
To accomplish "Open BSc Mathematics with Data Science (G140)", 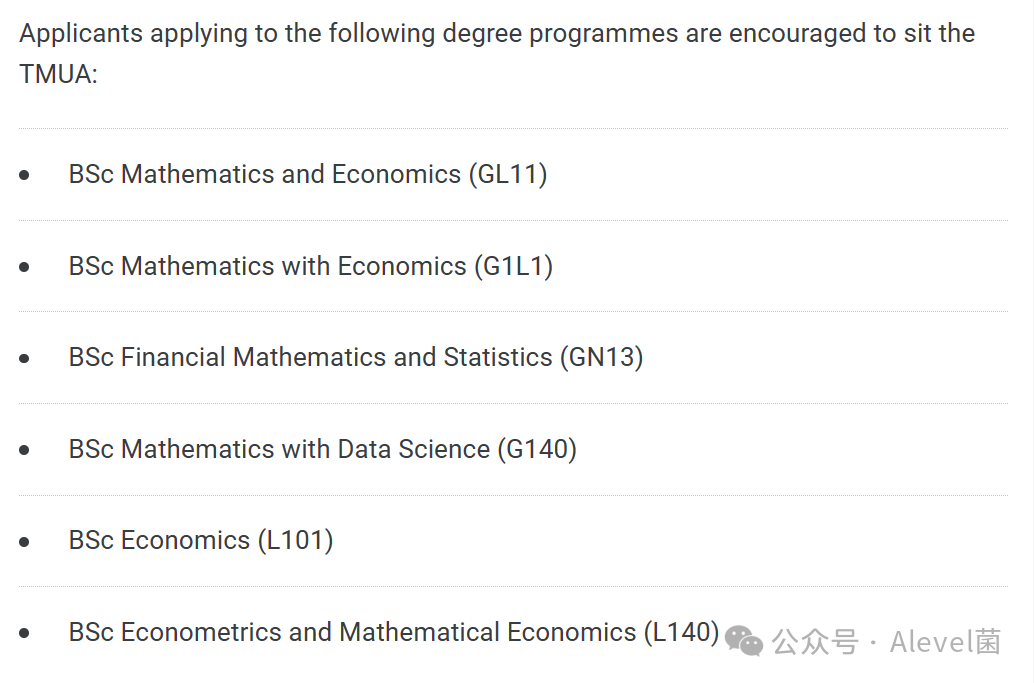I will pyautogui.click(x=322, y=450).
